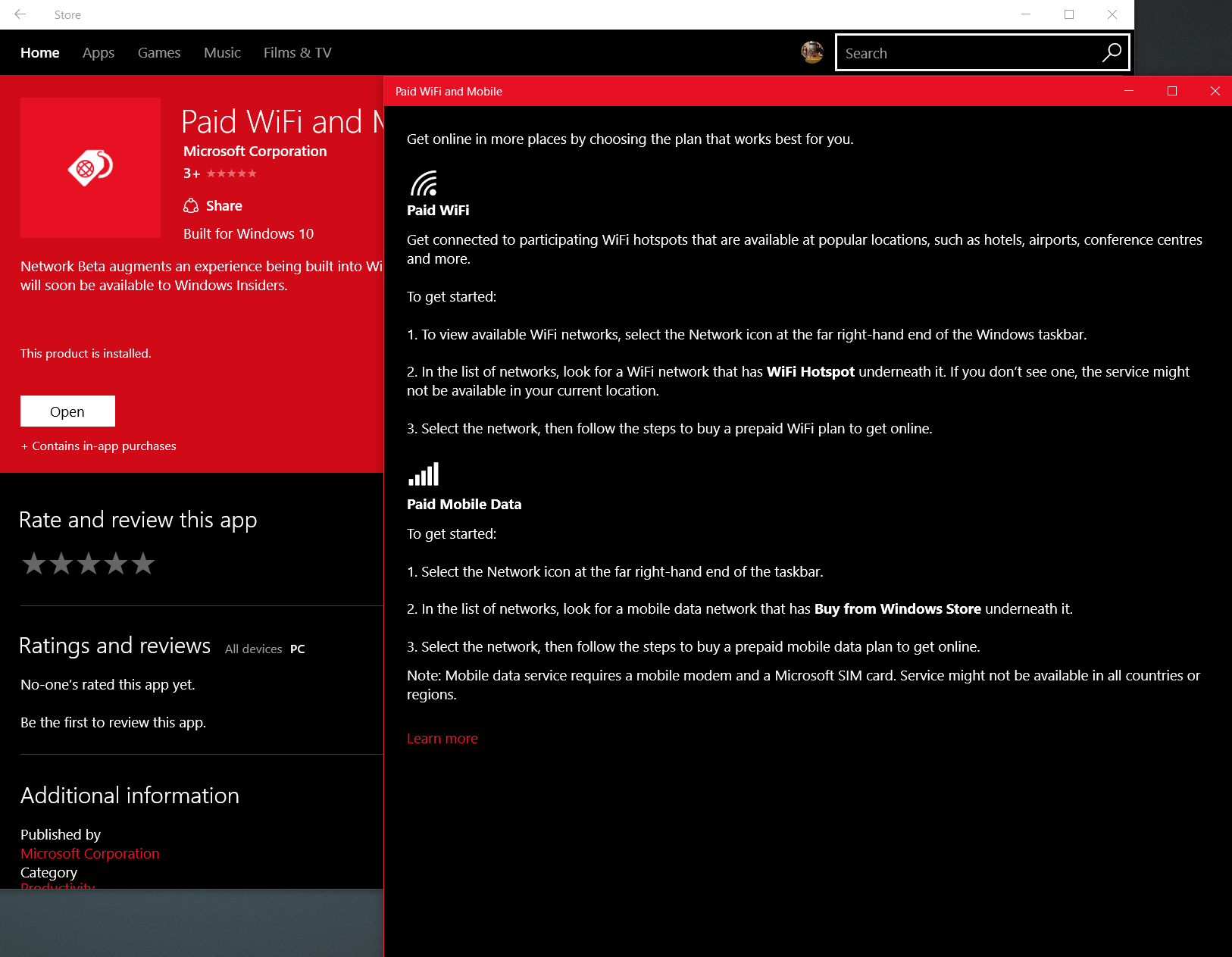The height and width of the screenshot is (957, 1232).
Task: Click the 'Published by' label
Action: pos(61,834)
